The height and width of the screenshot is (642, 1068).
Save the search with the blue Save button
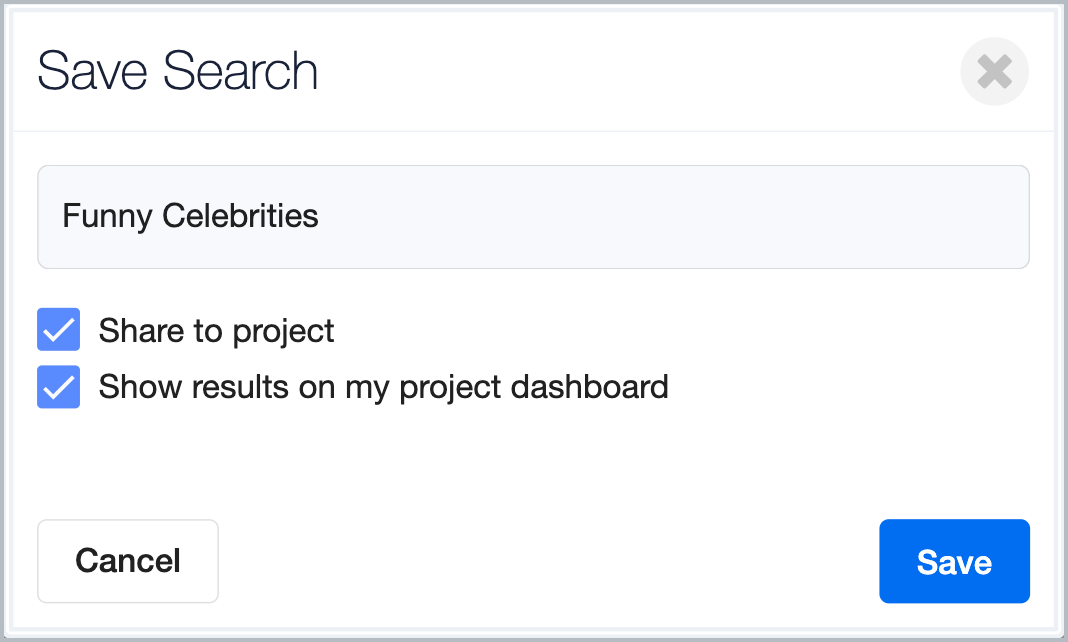coord(954,561)
